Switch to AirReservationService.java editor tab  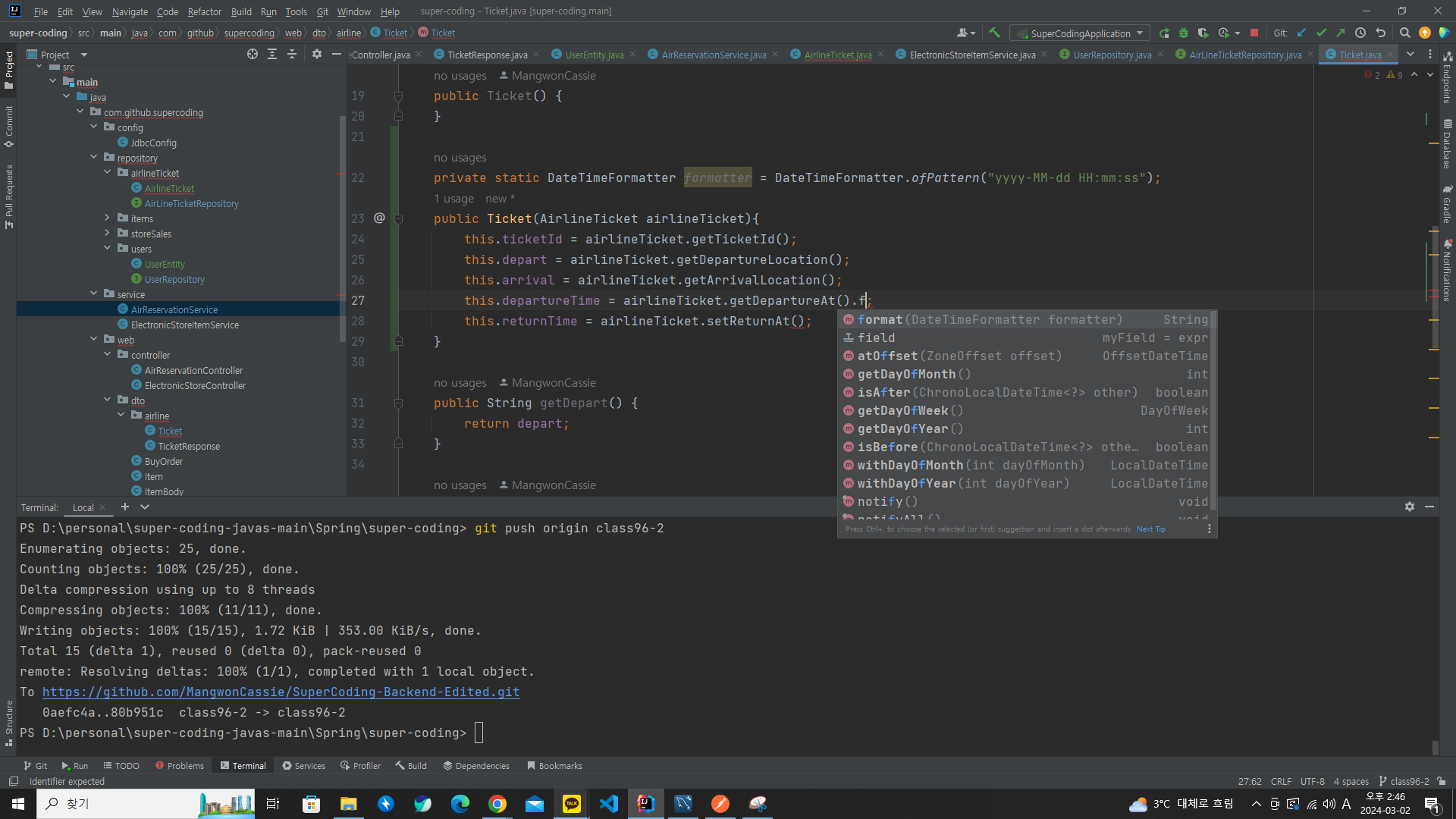point(714,55)
